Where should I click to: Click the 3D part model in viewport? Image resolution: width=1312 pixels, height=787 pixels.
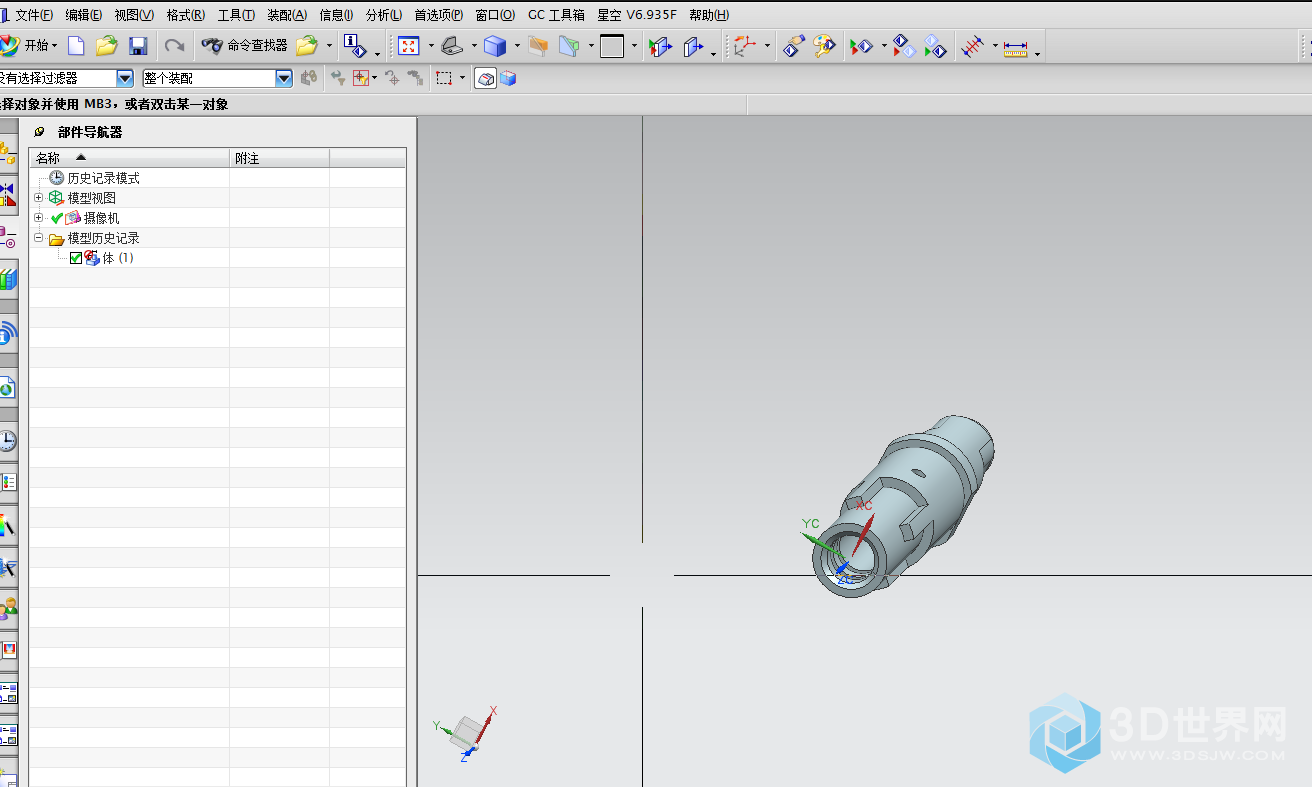pos(904,506)
